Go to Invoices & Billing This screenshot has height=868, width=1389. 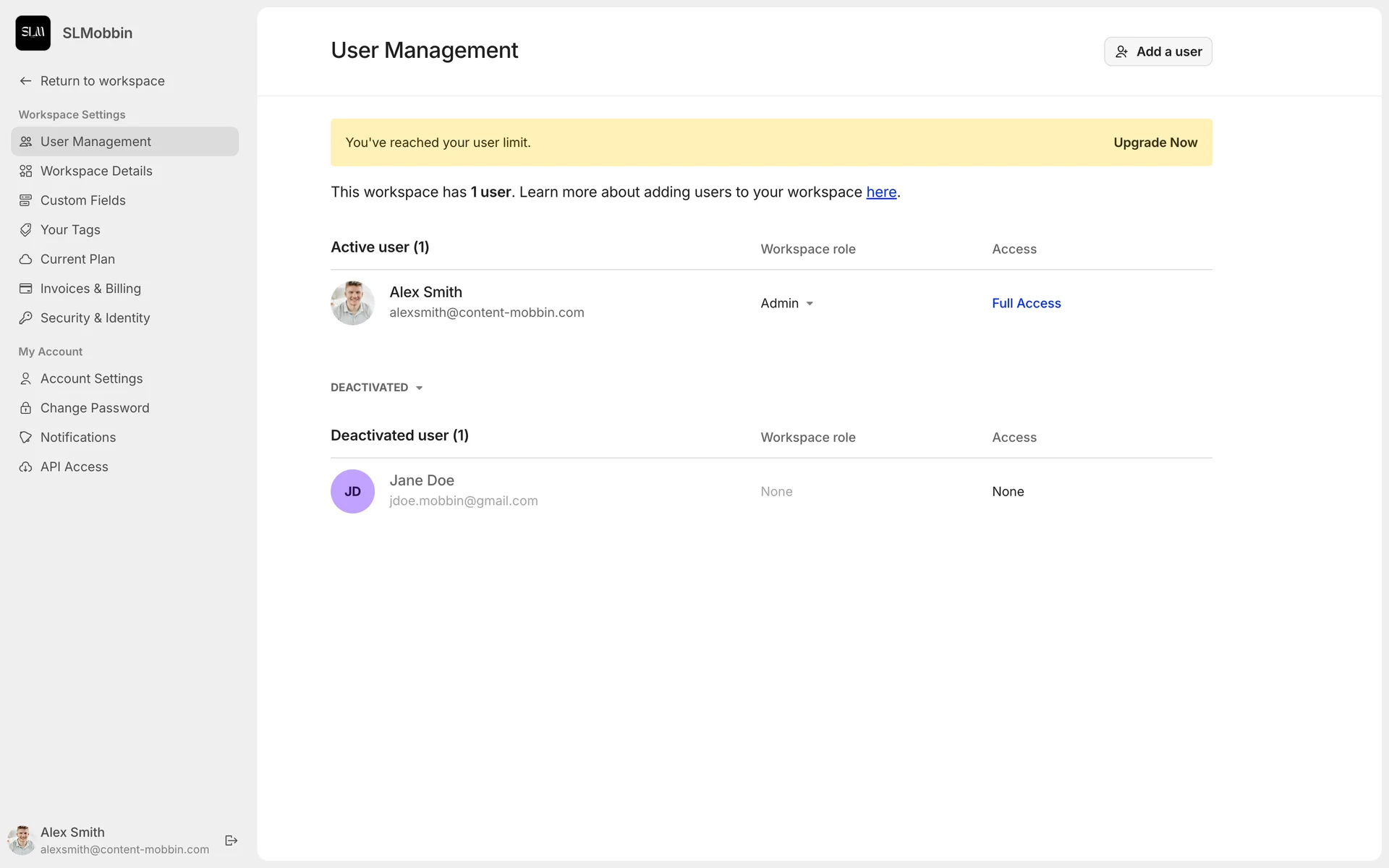click(90, 289)
